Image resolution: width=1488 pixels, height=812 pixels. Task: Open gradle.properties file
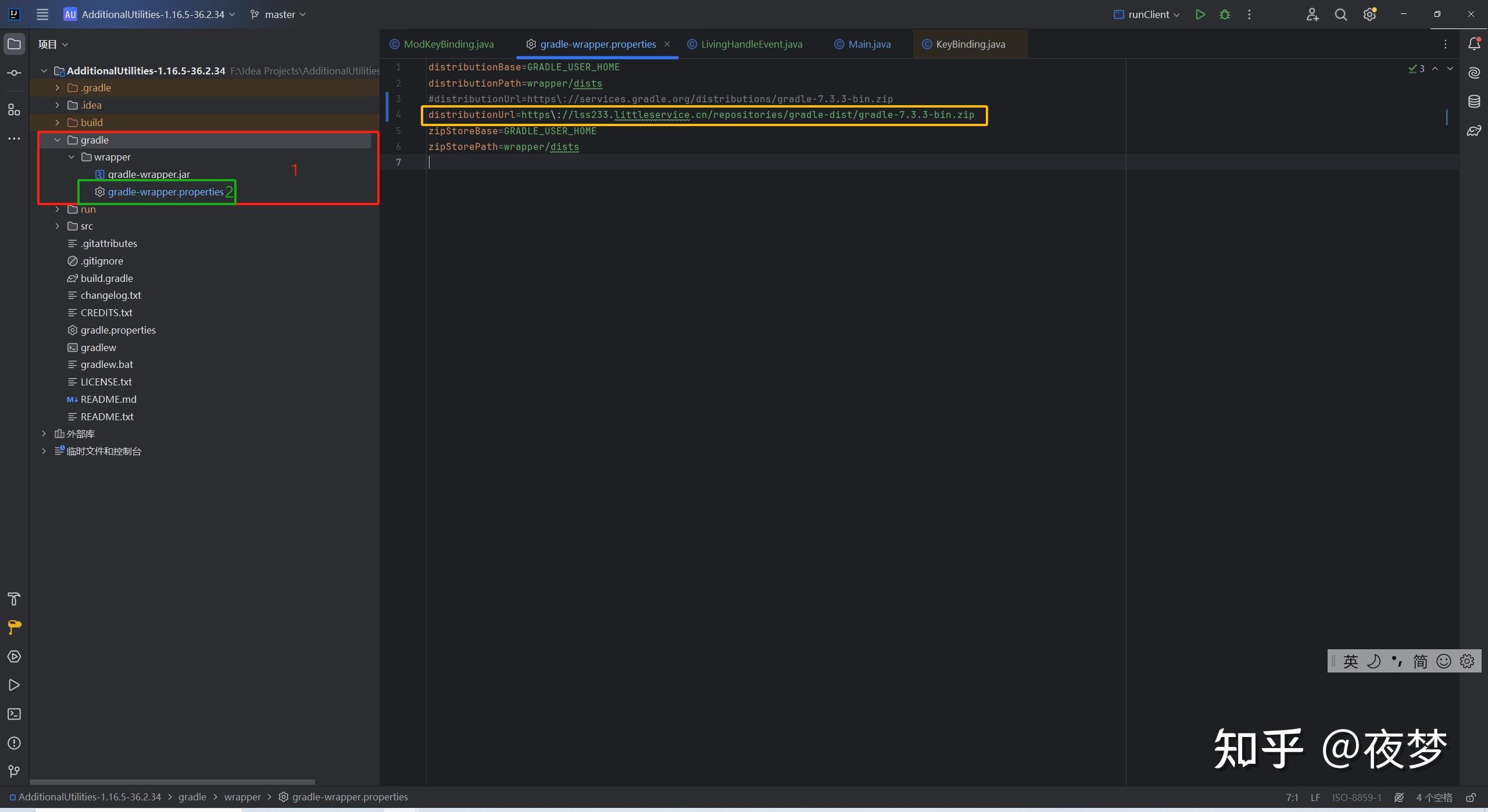pyautogui.click(x=118, y=330)
